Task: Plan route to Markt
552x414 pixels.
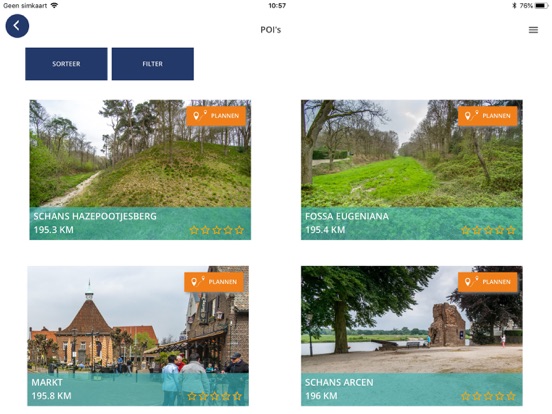Action: click(x=214, y=282)
